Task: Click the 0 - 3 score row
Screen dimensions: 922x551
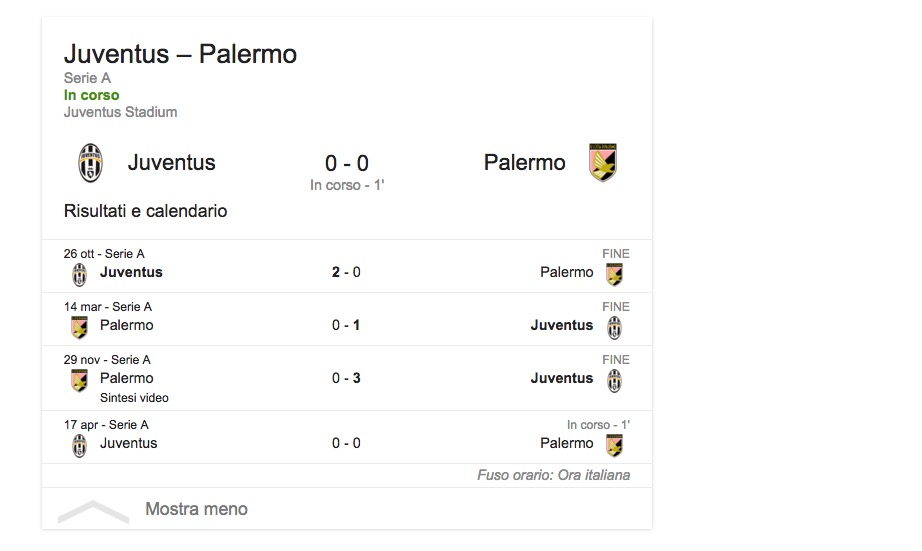Action: pyautogui.click(x=346, y=378)
